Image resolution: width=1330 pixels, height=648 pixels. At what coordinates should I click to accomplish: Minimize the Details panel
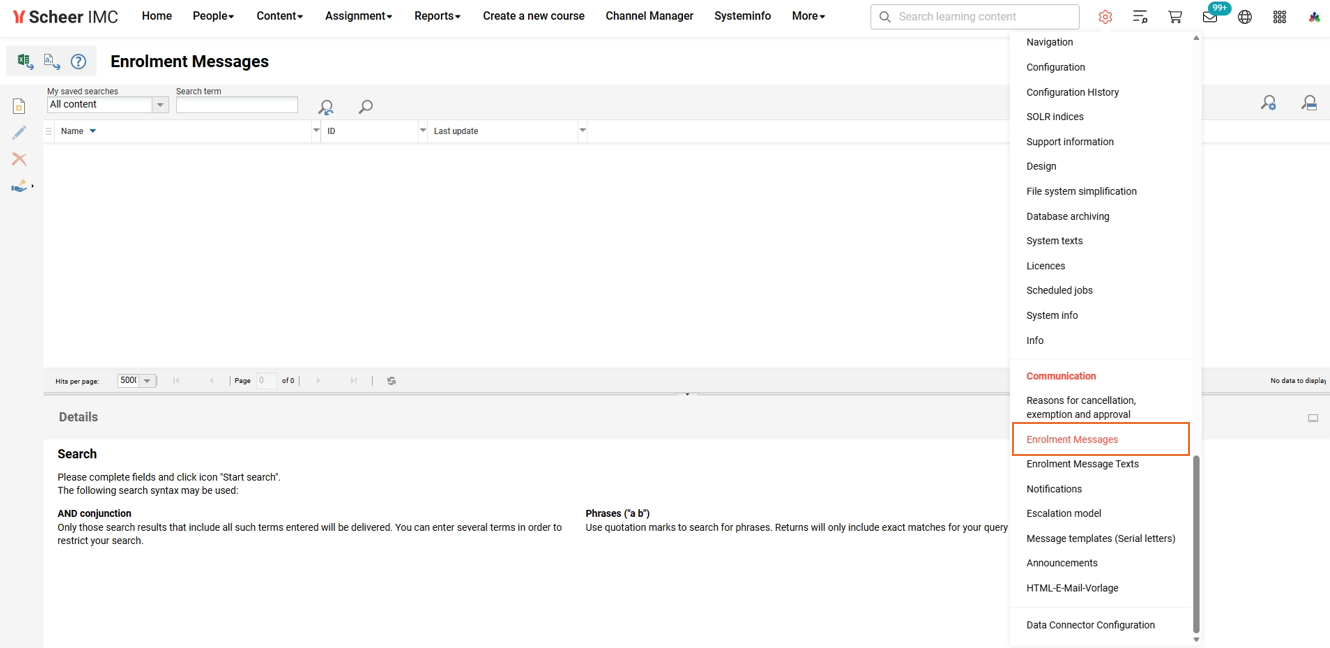pos(1313,418)
